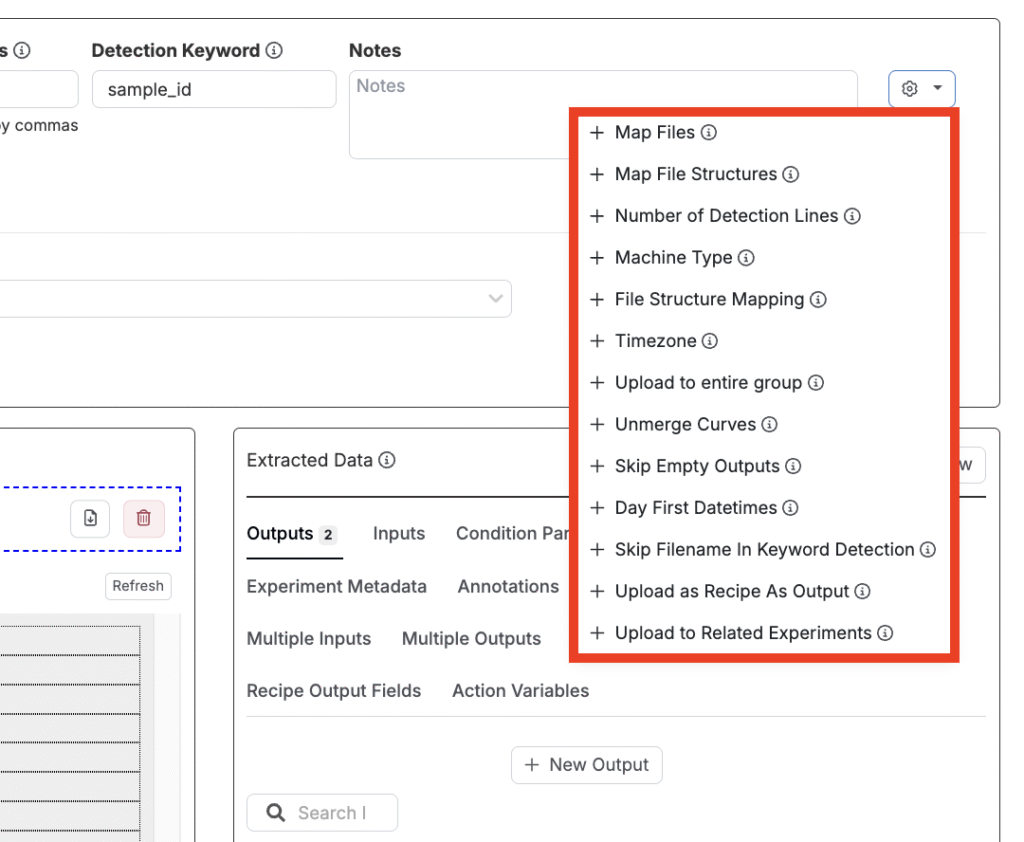The height and width of the screenshot is (842, 1024).
Task: Click info icon next to Machine Type
Action: click(746, 258)
